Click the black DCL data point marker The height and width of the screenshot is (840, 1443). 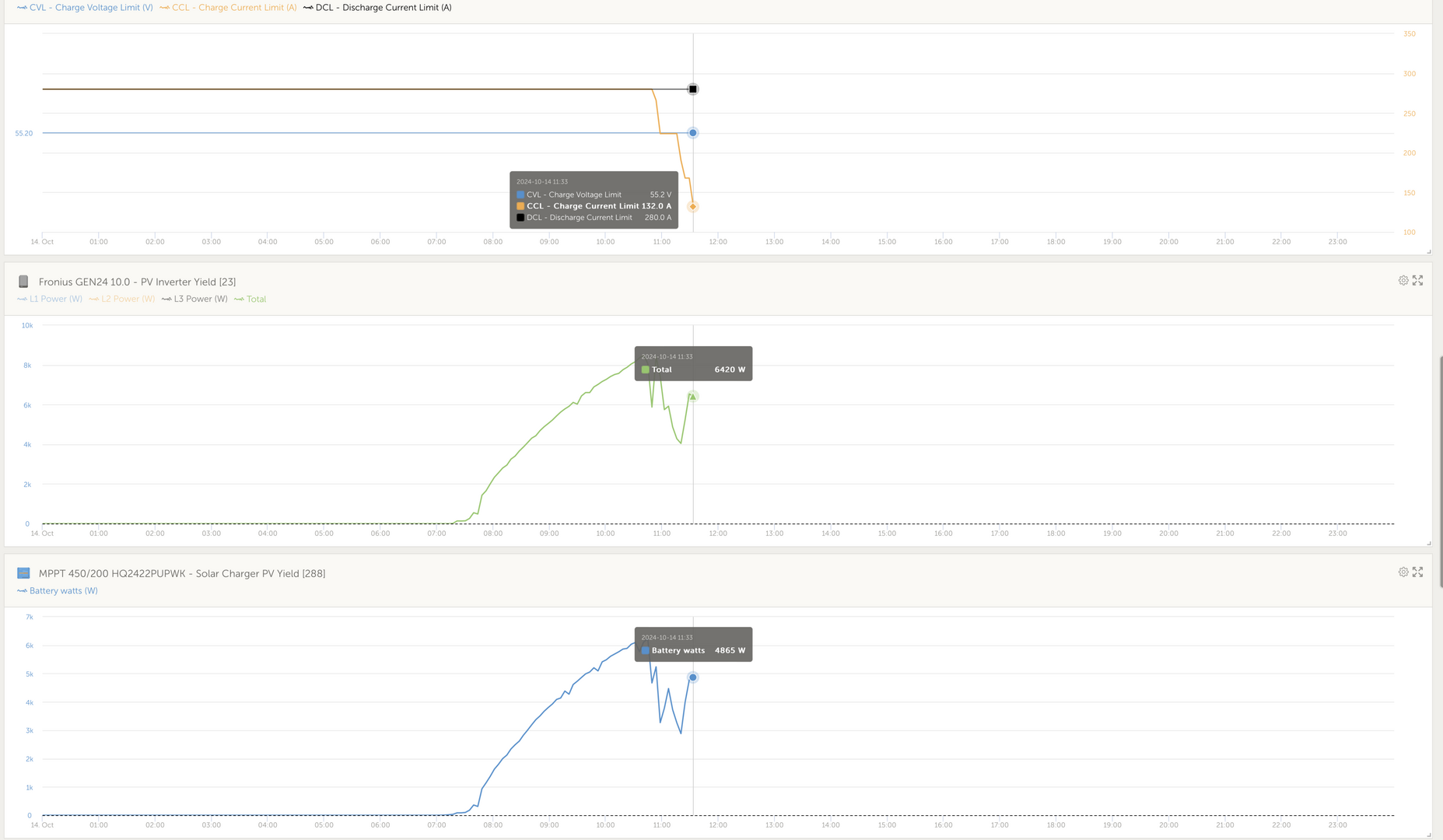tap(693, 89)
